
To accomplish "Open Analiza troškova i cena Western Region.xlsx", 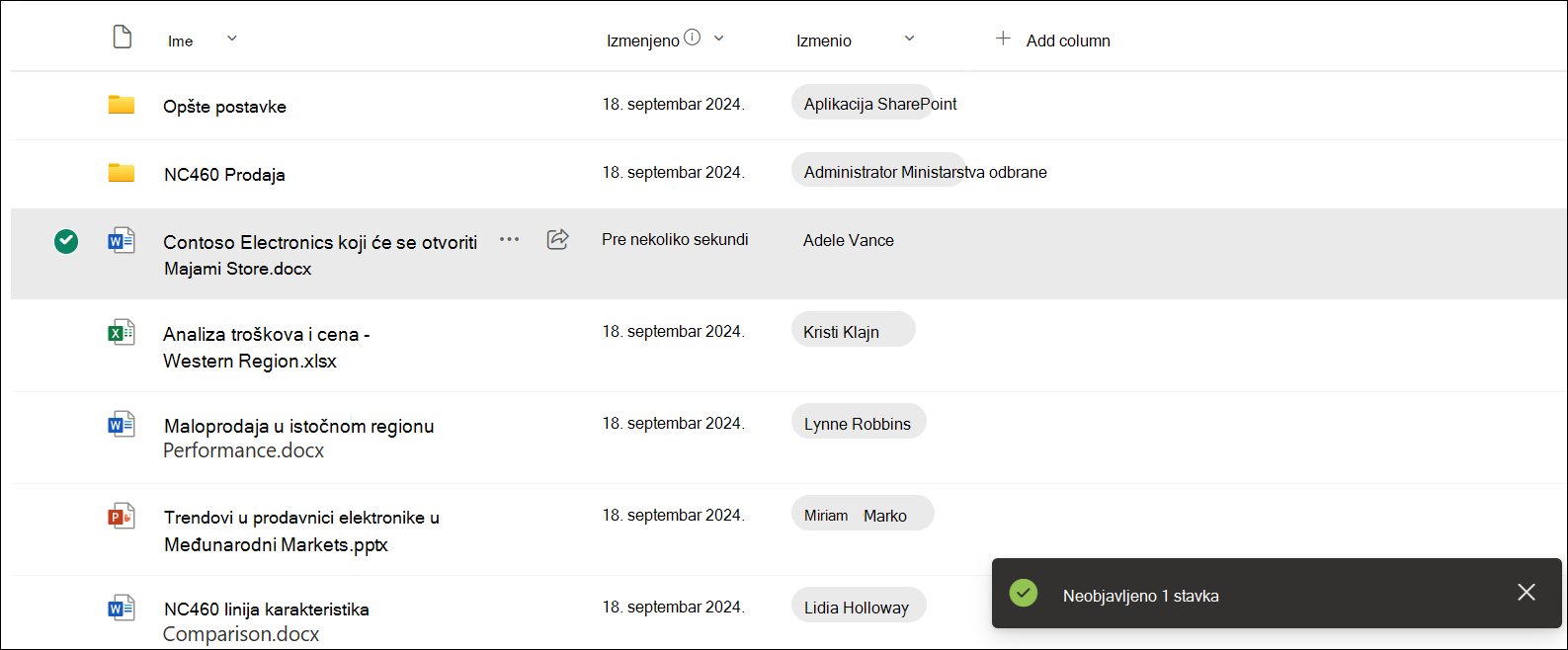I will (x=267, y=348).
